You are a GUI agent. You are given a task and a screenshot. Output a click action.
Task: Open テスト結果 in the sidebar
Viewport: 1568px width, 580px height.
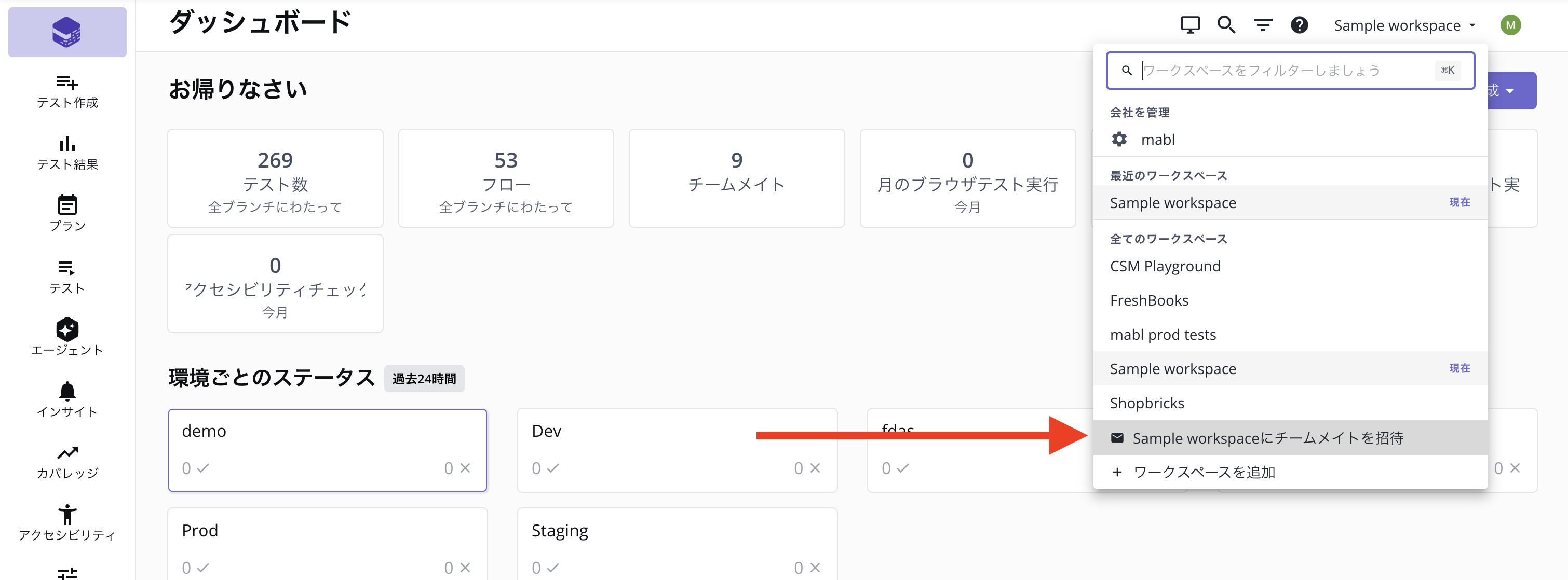[x=67, y=153]
